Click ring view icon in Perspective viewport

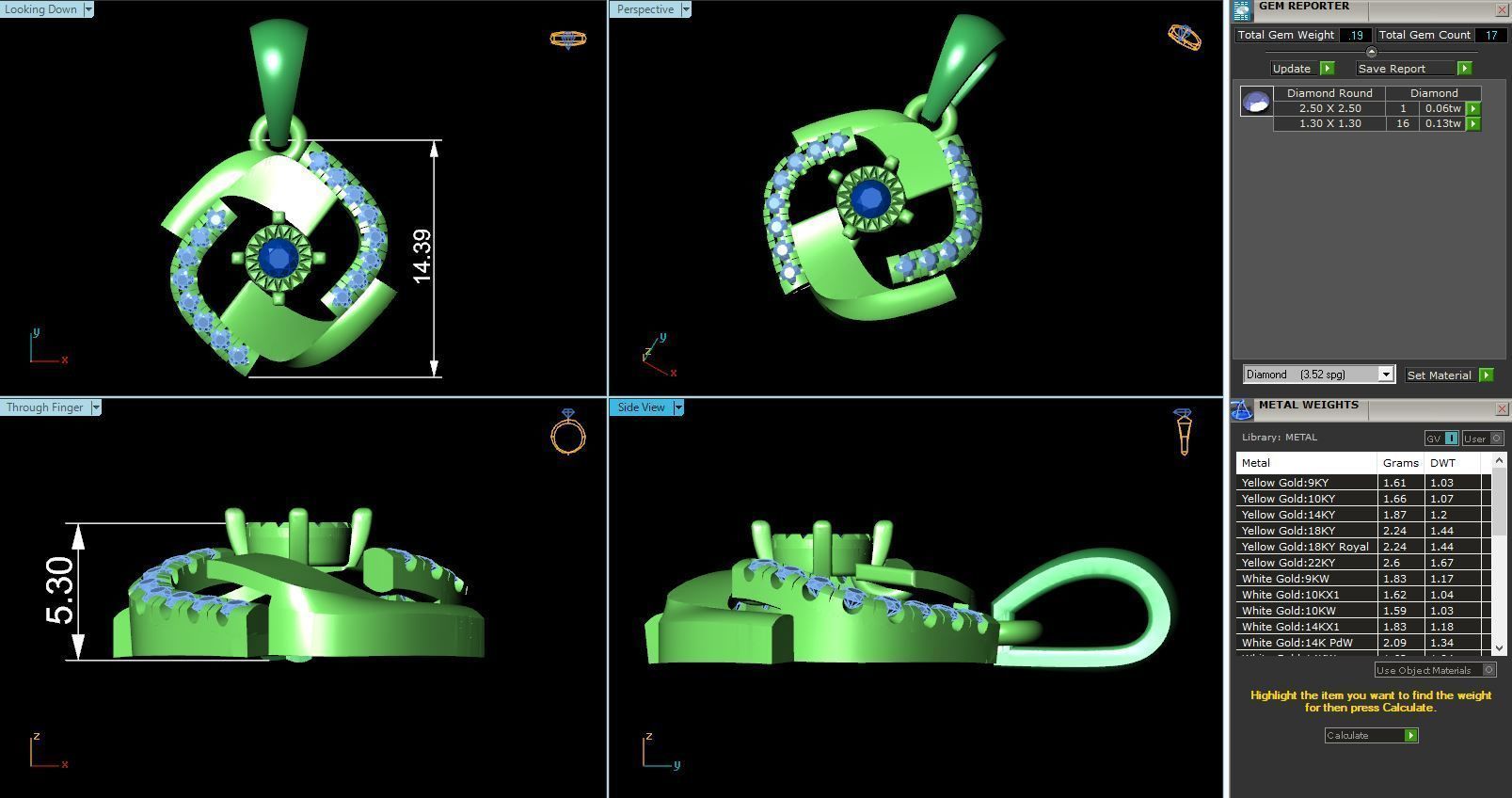click(x=1185, y=37)
